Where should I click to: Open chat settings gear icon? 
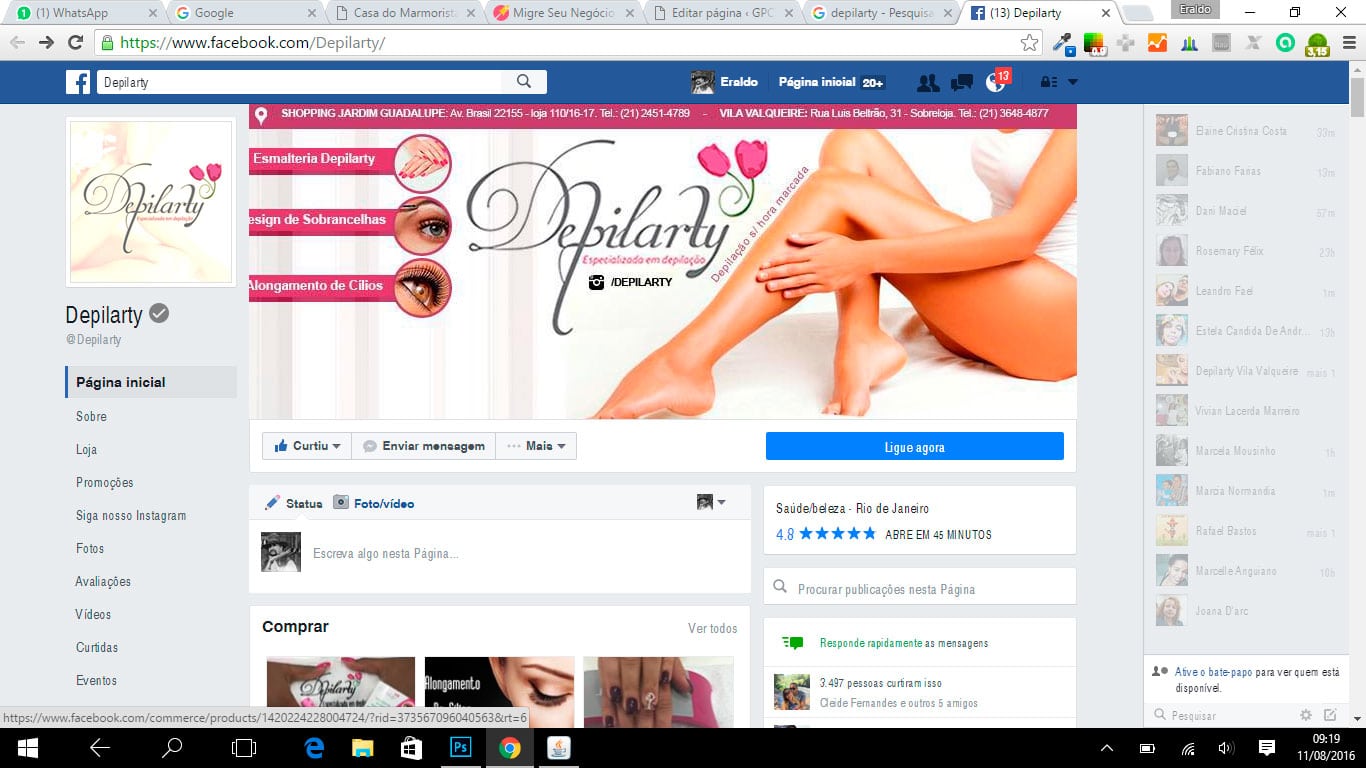coord(1305,715)
